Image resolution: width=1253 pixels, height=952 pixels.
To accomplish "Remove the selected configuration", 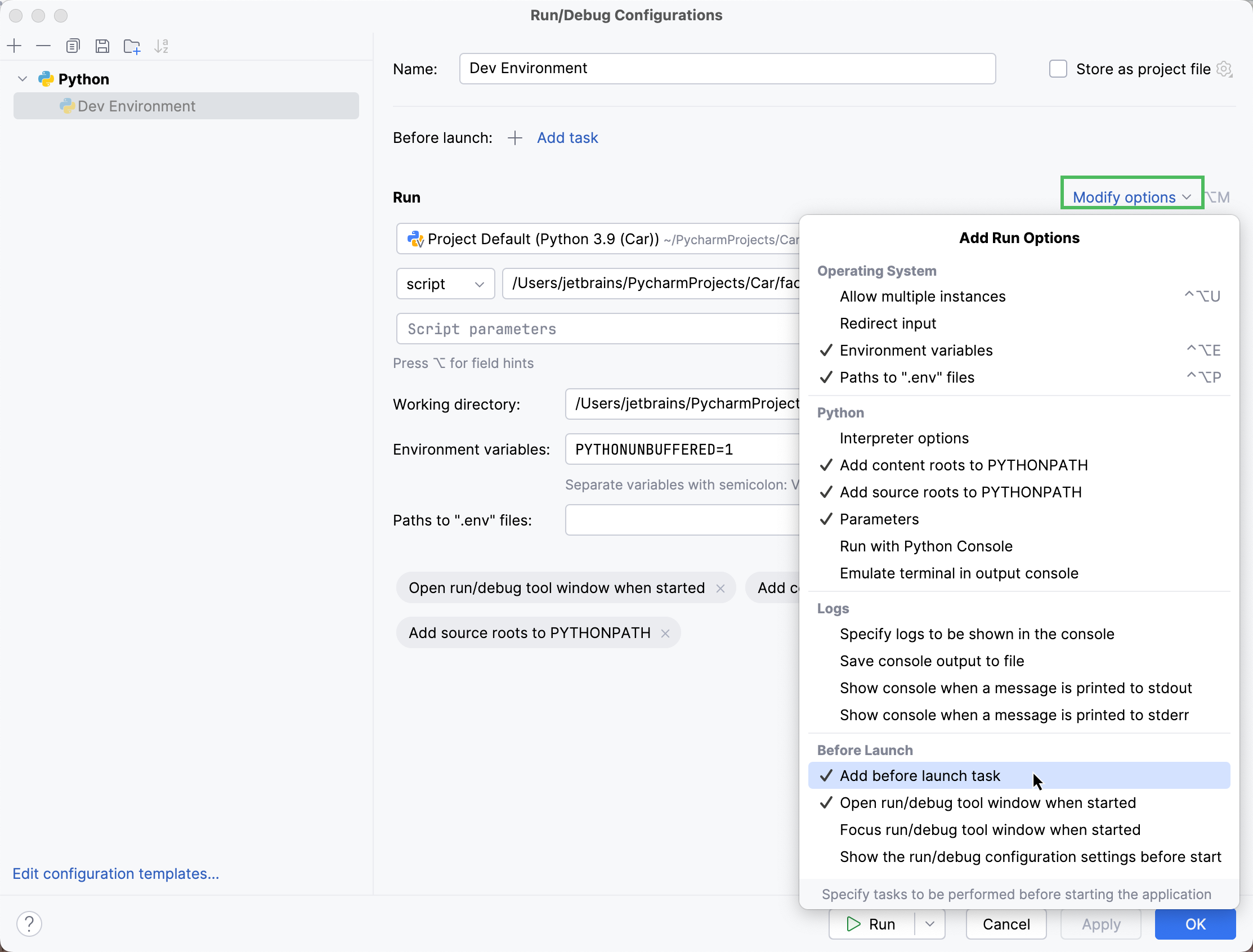I will (44, 46).
